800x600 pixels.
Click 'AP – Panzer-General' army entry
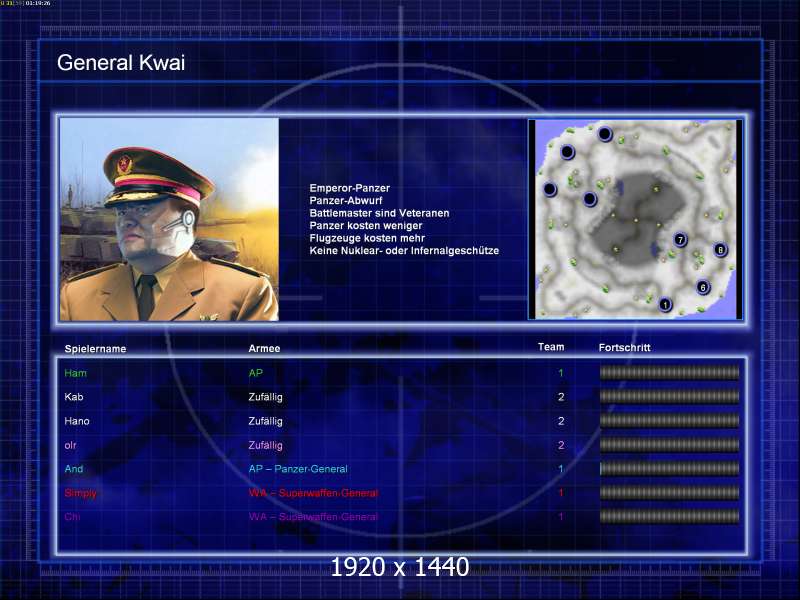pyautogui.click(x=298, y=469)
